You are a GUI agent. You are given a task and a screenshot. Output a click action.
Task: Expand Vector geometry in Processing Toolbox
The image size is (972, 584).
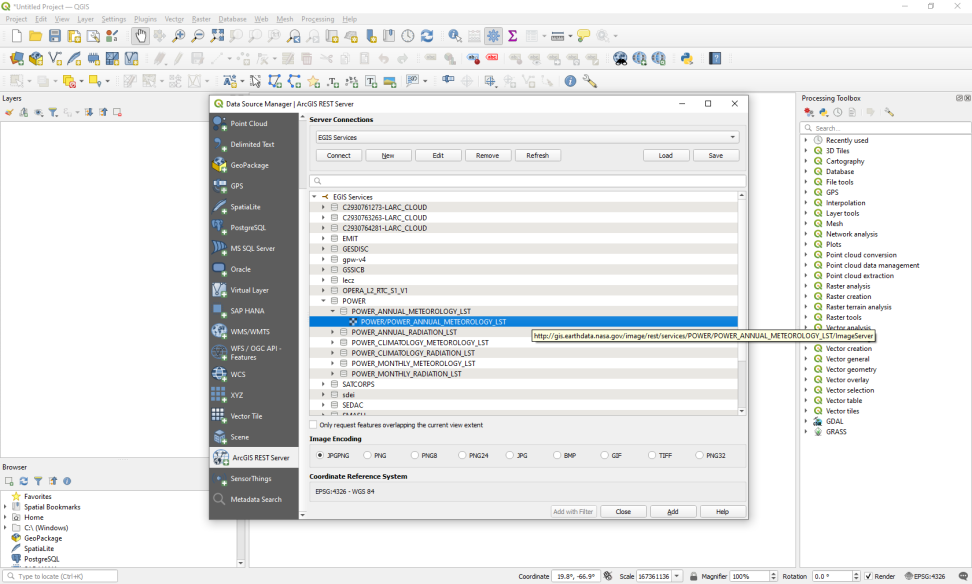coord(806,369)
